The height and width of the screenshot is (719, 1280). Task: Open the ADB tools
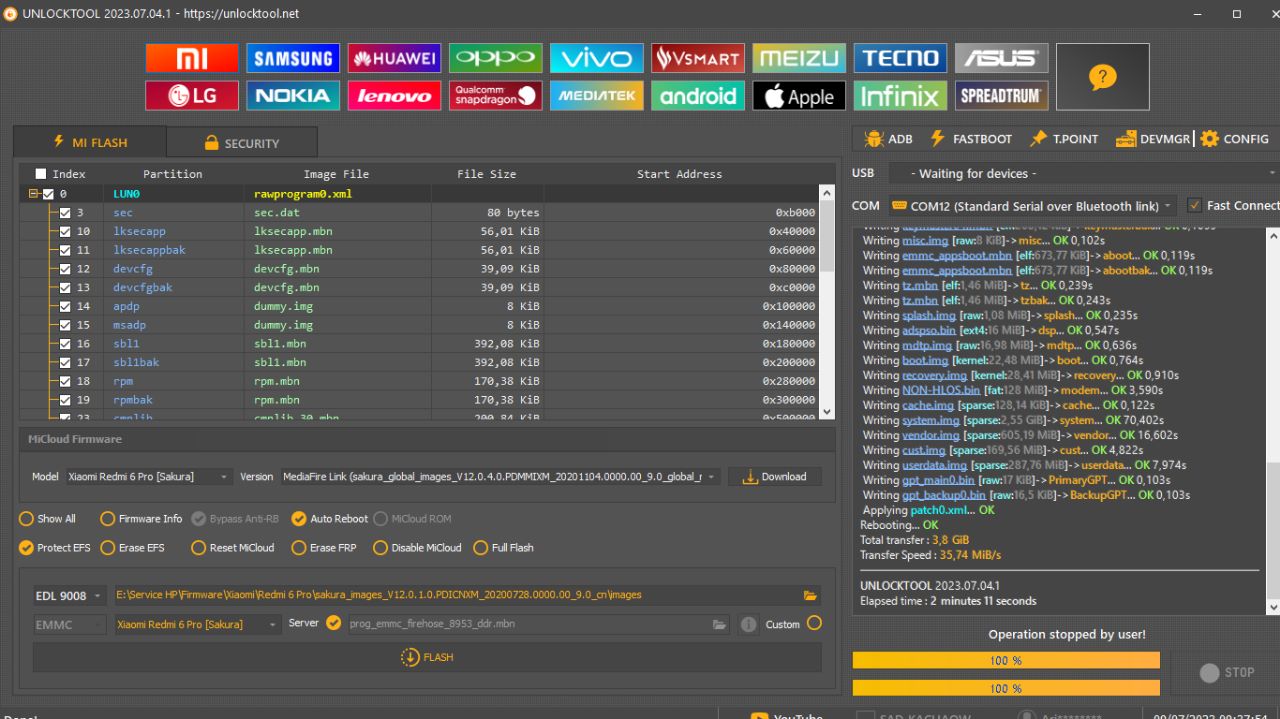888,139
